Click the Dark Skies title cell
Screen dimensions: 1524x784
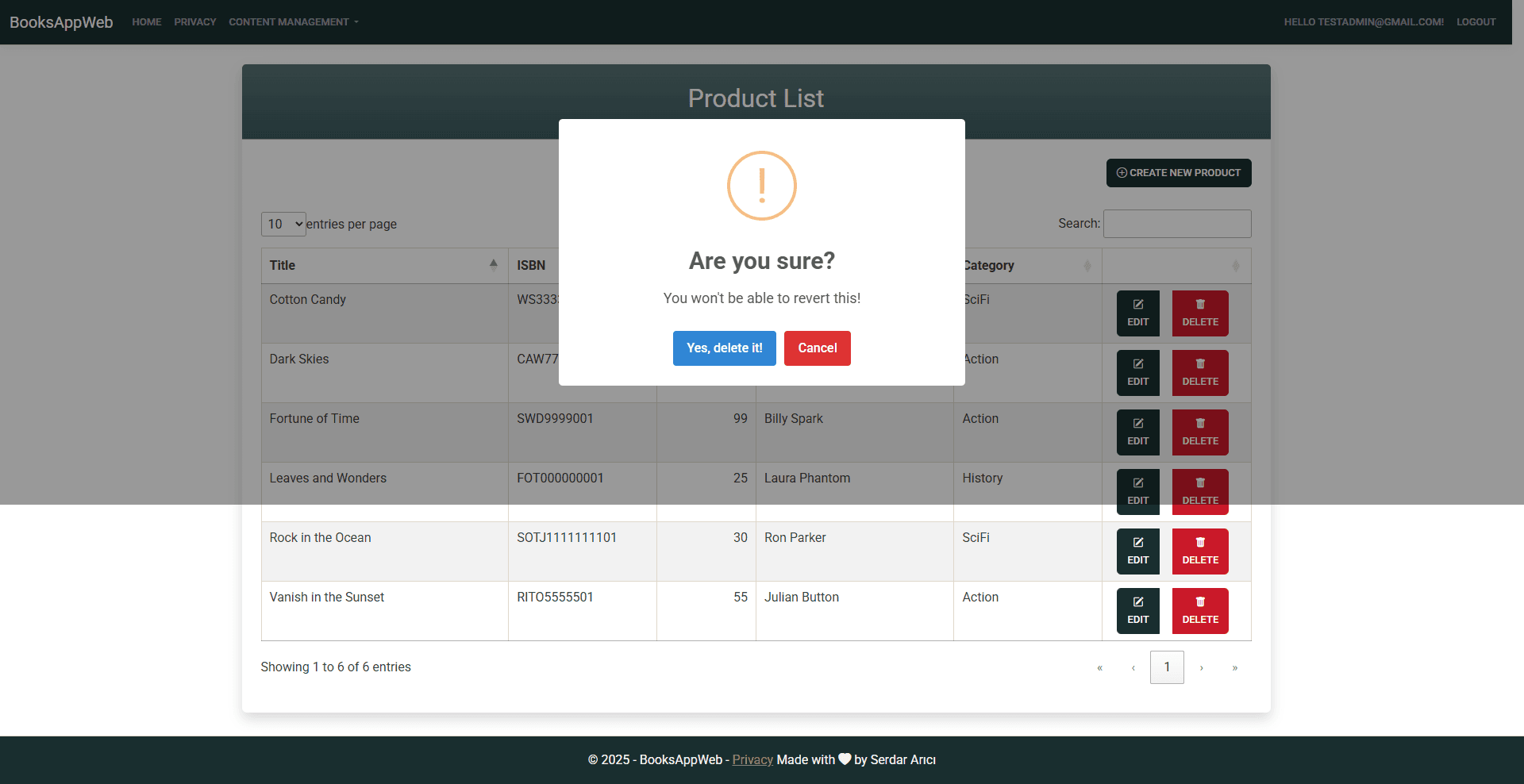(x=384, y=373)
